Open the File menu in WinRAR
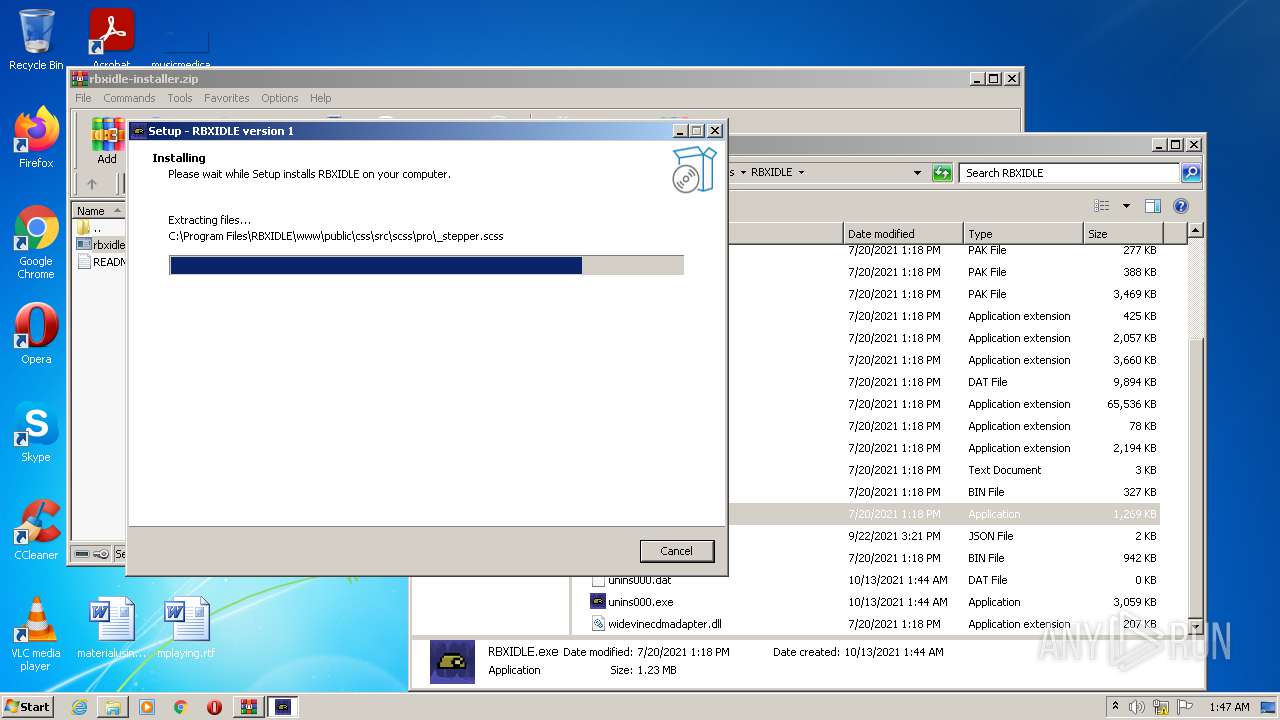The height and width of the screenshot is (720, 1280). (83, 98)
